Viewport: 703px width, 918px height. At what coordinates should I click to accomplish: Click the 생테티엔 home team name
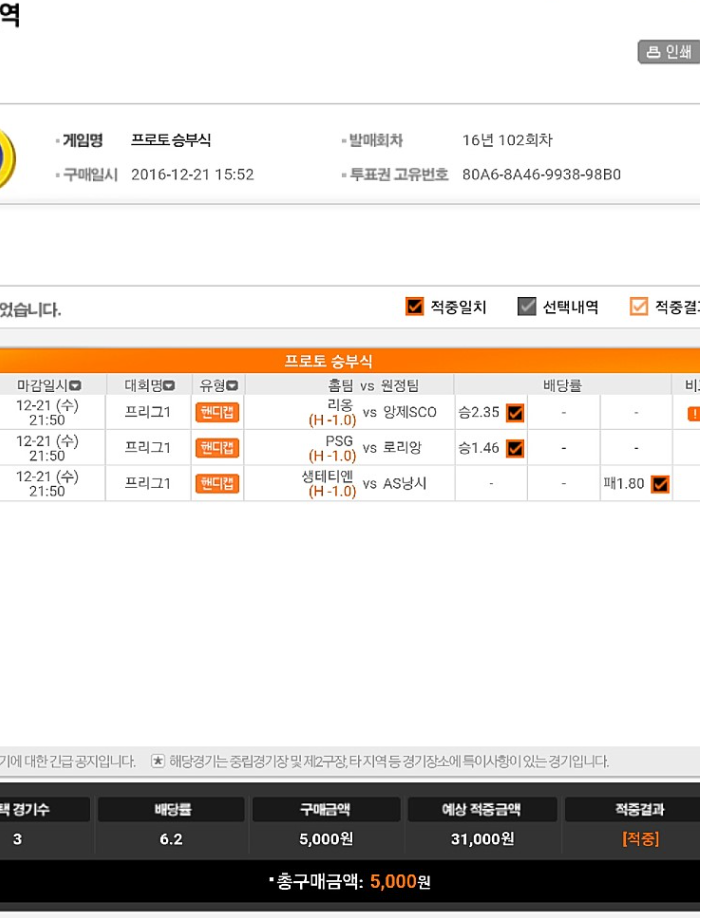click(328, 476)
